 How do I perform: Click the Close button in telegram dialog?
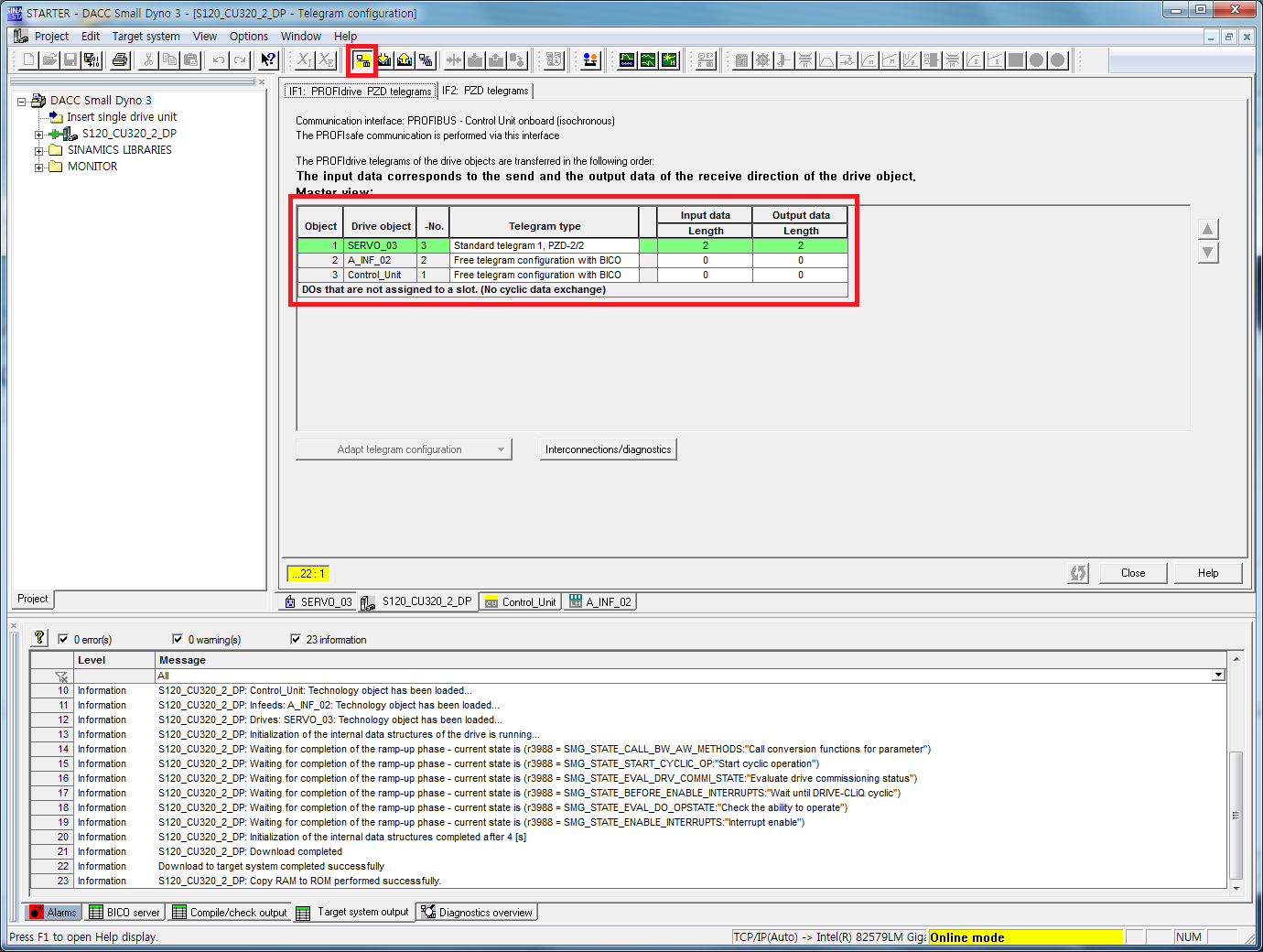[1133, 573]
